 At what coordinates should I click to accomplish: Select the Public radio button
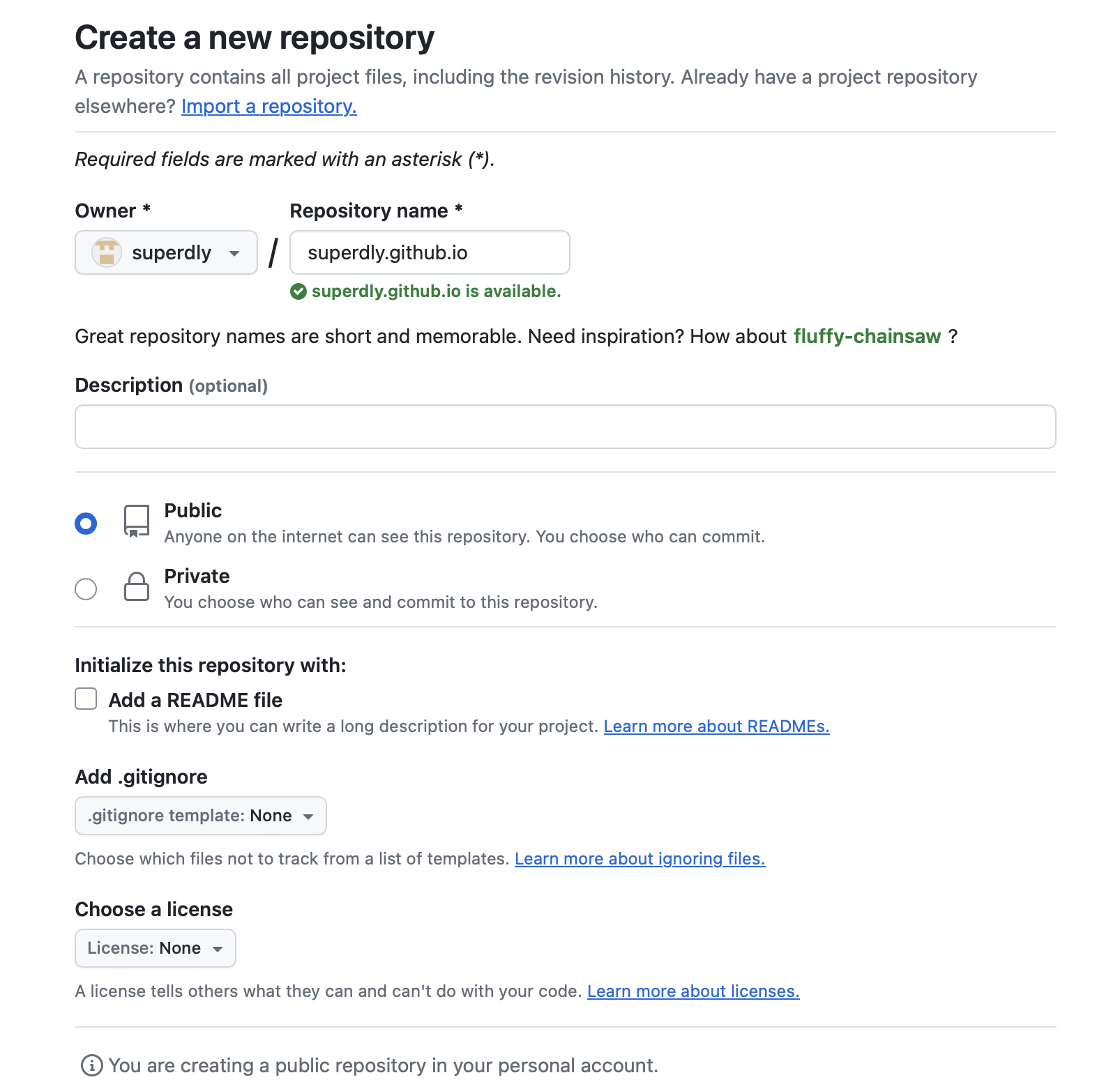(86, 524)
